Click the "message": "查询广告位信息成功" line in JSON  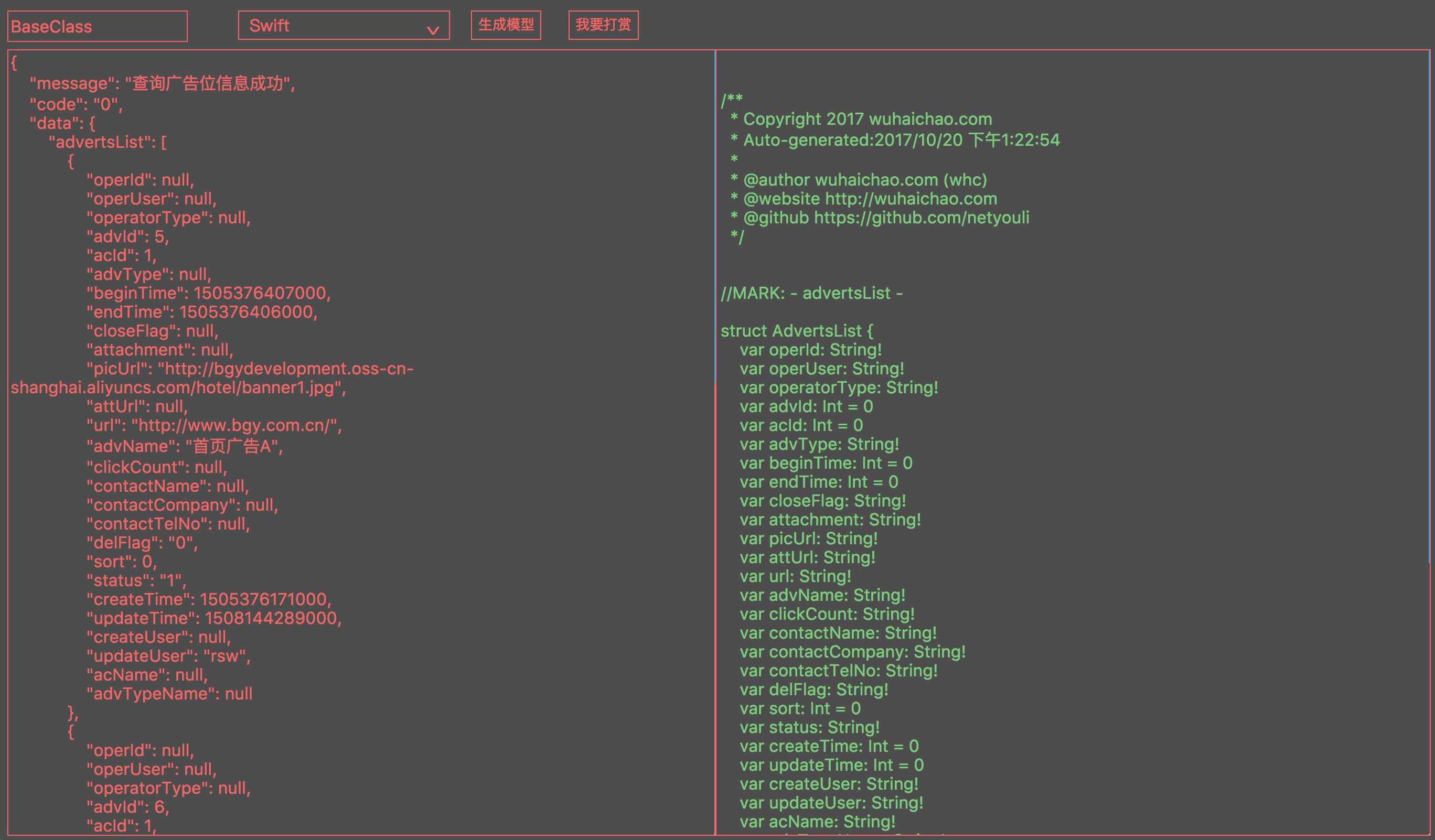click(162, 84)
